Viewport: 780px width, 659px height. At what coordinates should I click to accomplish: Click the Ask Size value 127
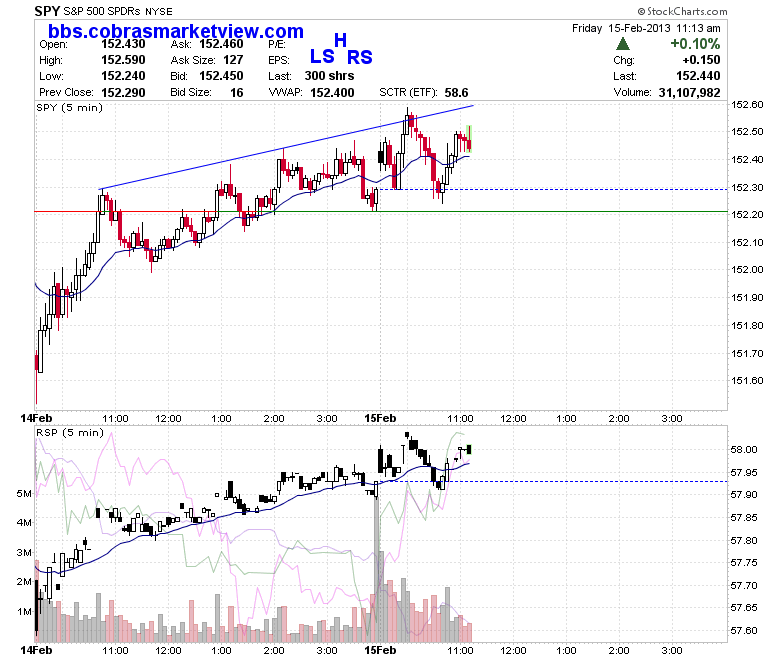233,60
